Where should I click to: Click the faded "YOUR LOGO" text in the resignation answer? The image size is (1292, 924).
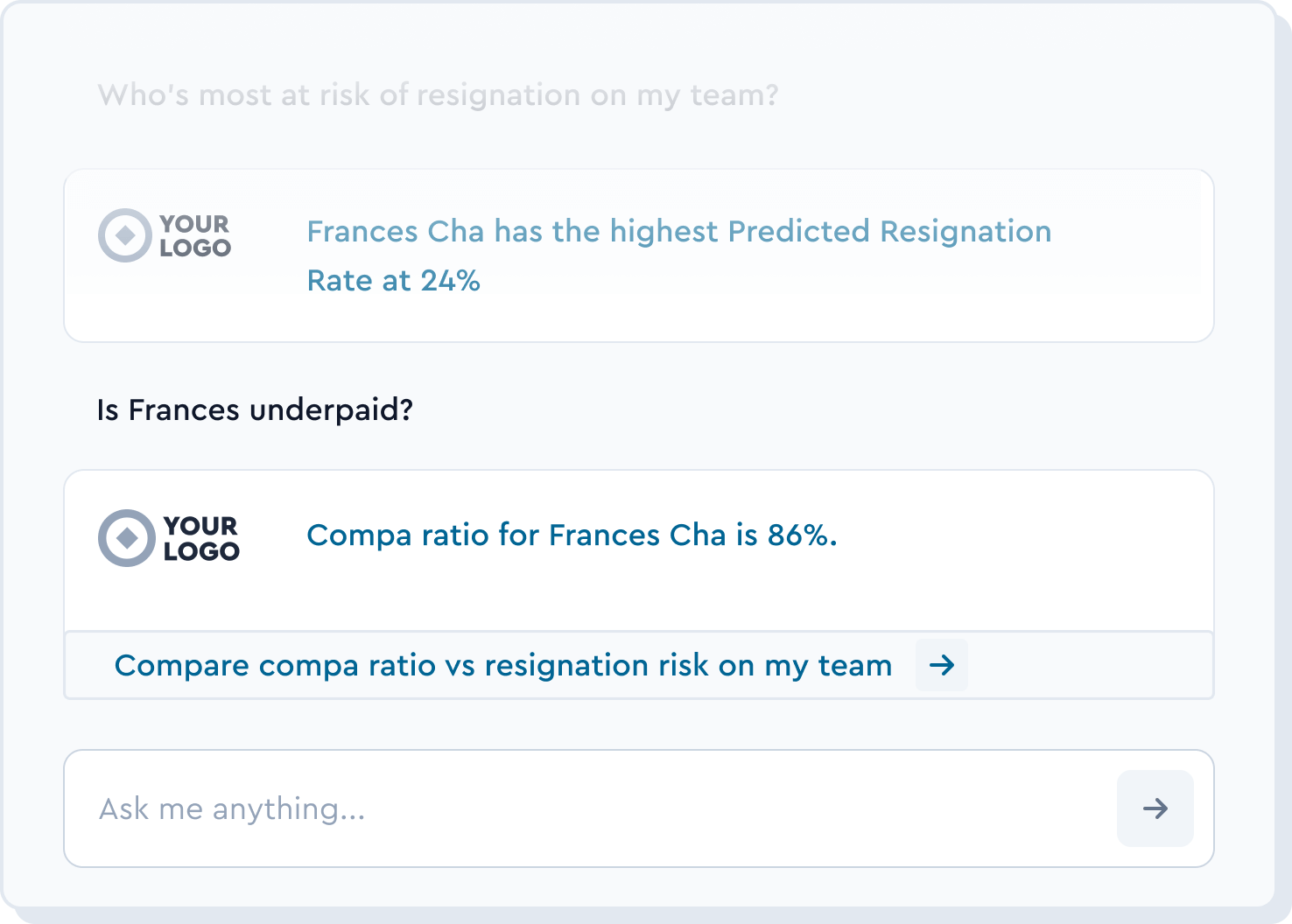194,236
